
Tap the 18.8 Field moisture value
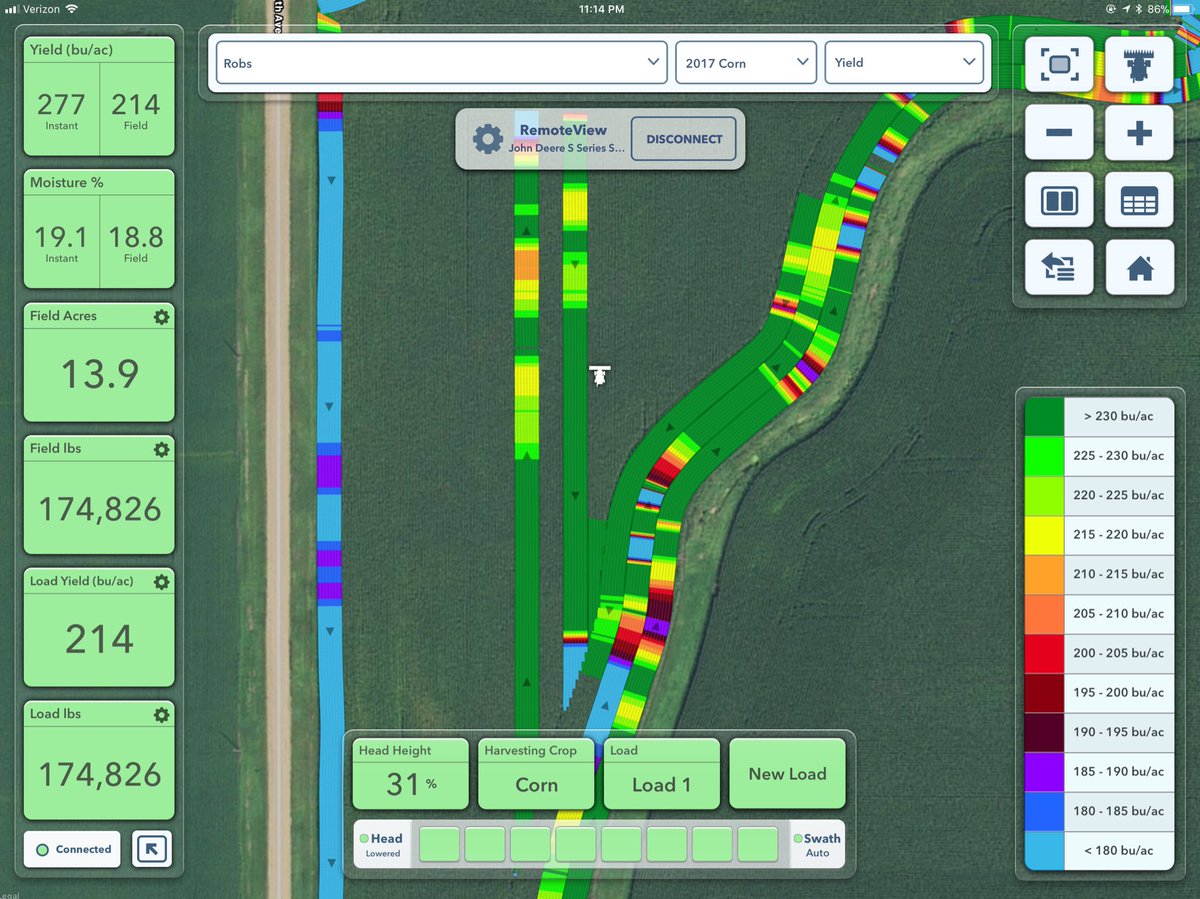point(136,236)
